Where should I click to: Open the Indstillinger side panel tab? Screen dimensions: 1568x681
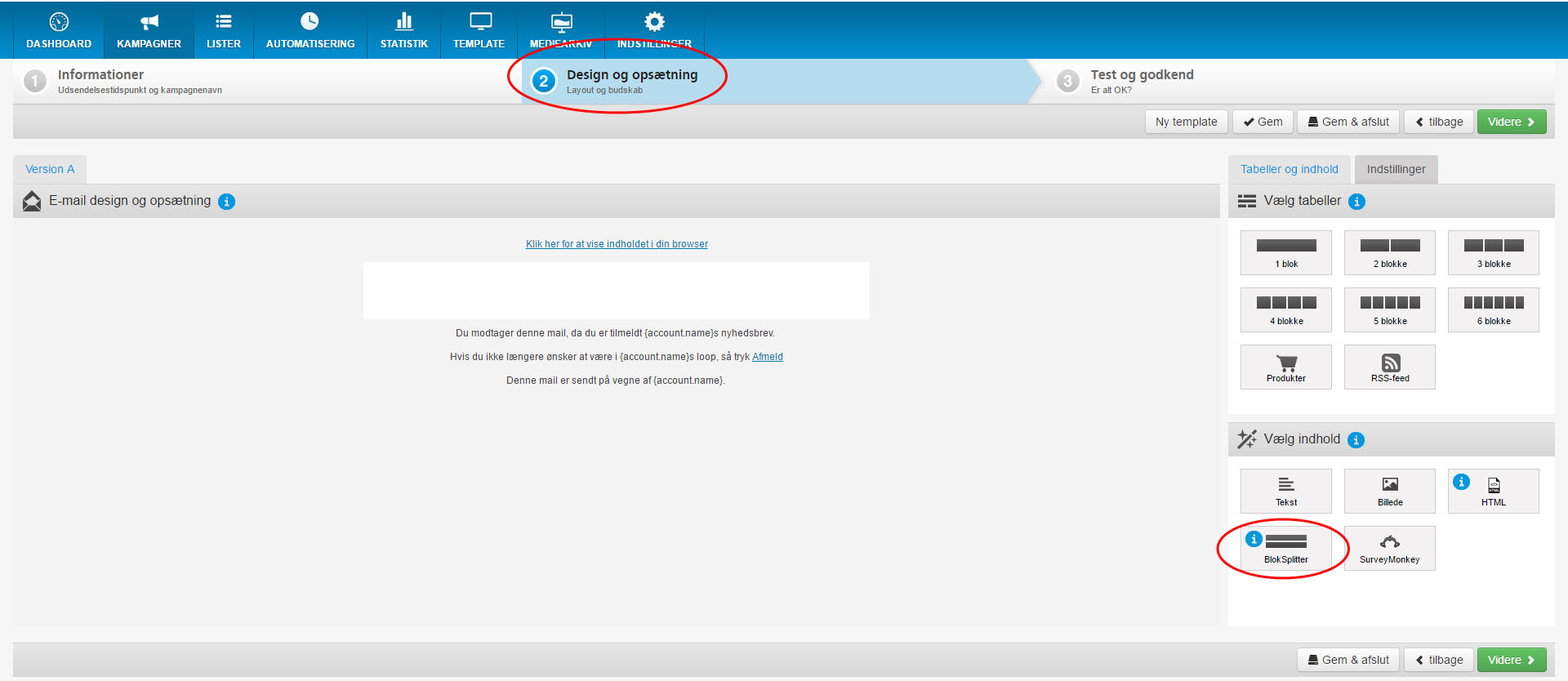1396,169
